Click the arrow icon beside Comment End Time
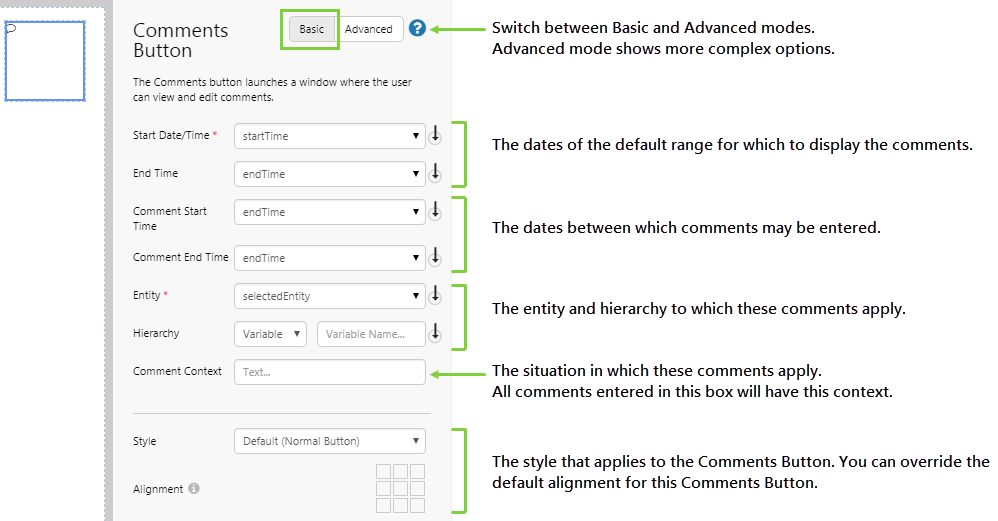Image resolution: width=998 pixels, height=521 pixels. click(435, 258)
